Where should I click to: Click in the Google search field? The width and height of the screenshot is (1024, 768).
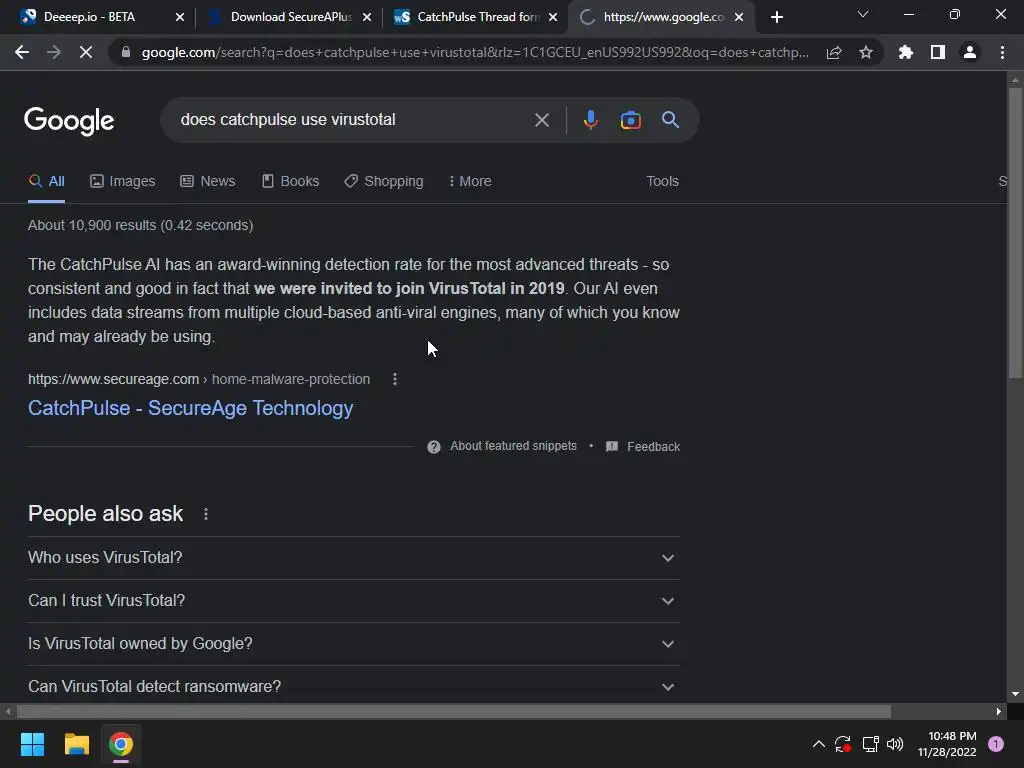tap(353, 120)
